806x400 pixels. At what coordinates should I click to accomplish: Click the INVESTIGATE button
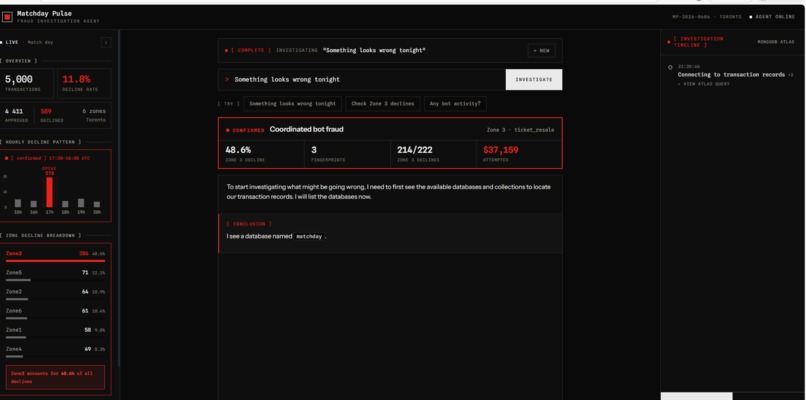(x=534, y=80)
